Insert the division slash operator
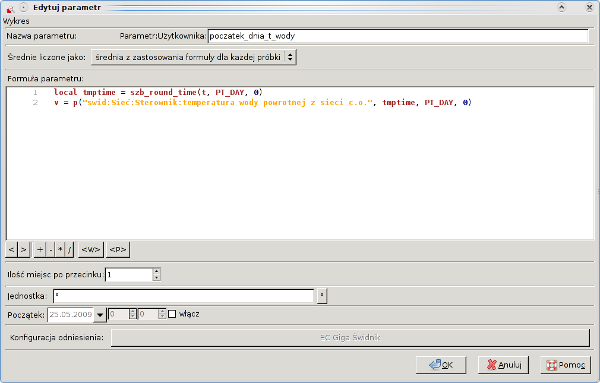Viewport: 600px width, 383px height. click(x=69, y=249)
